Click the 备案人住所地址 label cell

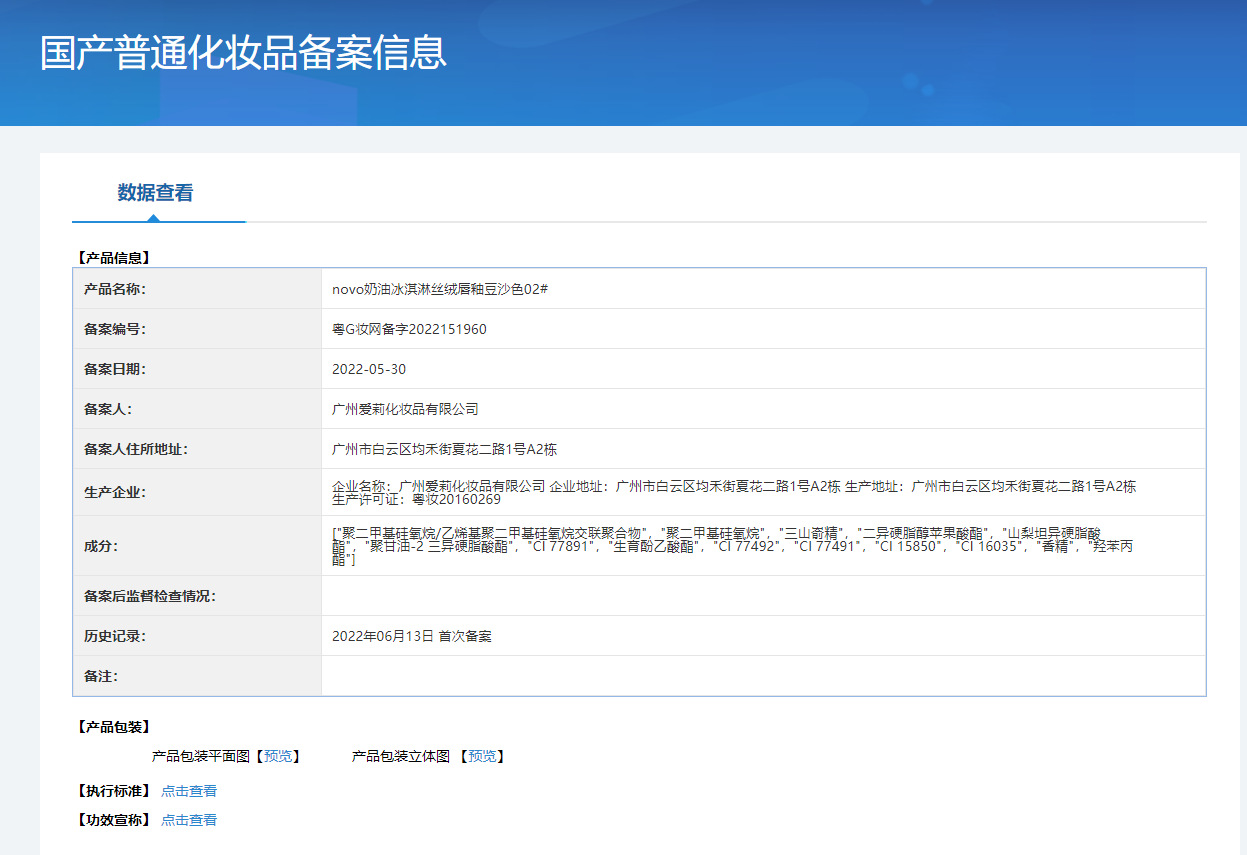click(197, 449)
